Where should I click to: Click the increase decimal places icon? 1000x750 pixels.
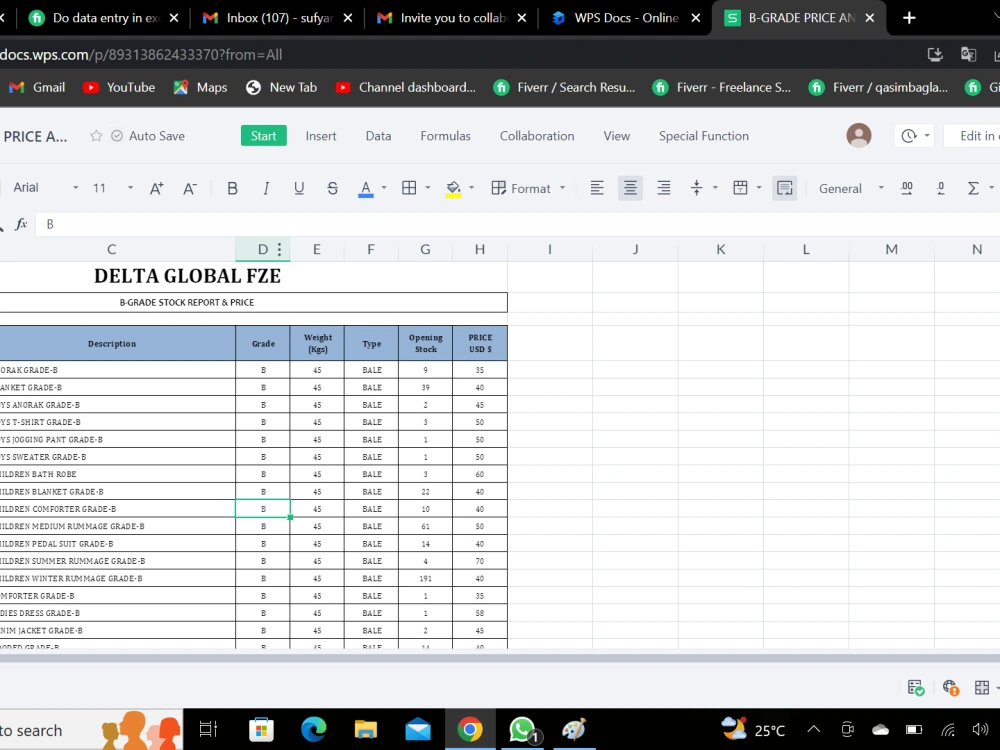(907, 188)
